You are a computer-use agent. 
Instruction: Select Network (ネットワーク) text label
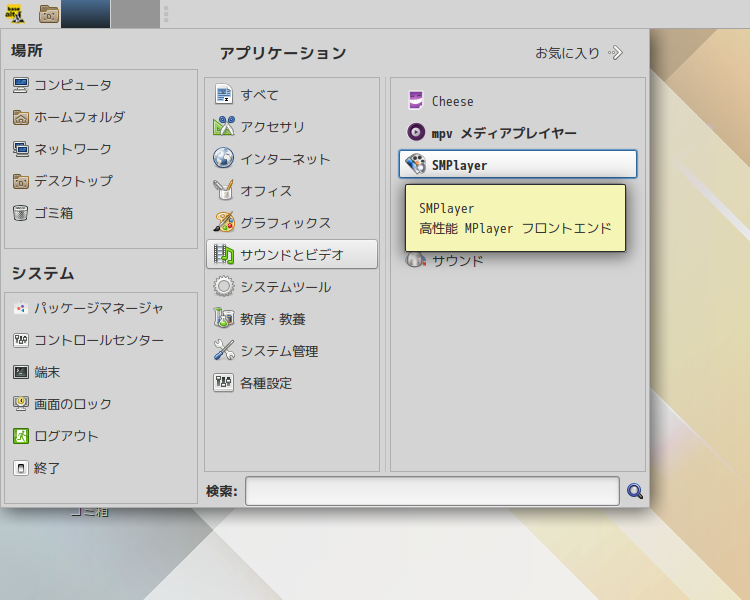tap(73, 149)
